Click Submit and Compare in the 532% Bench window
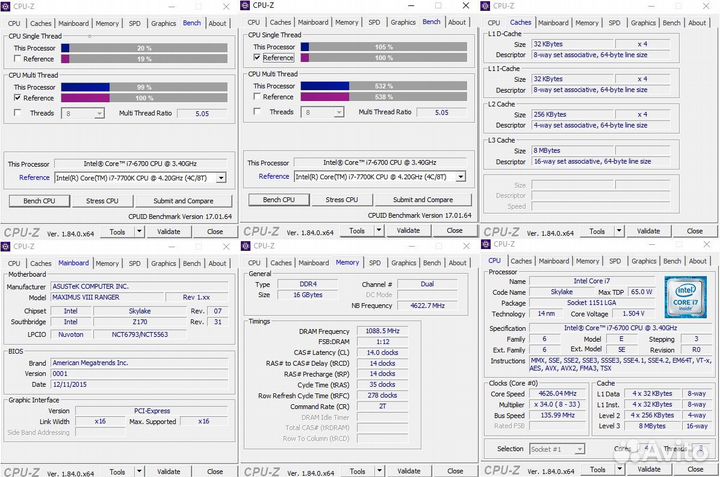The image size is (720, 477). pos(423,200)
